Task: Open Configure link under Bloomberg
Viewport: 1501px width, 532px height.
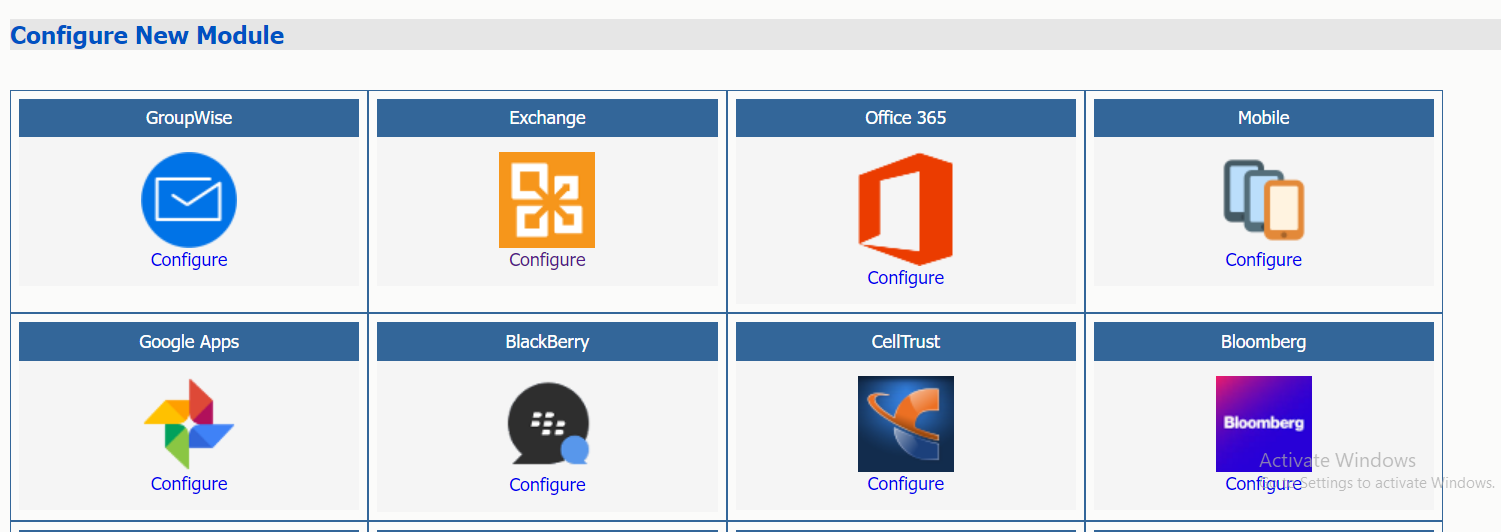Action: [x=1263, y=484]
